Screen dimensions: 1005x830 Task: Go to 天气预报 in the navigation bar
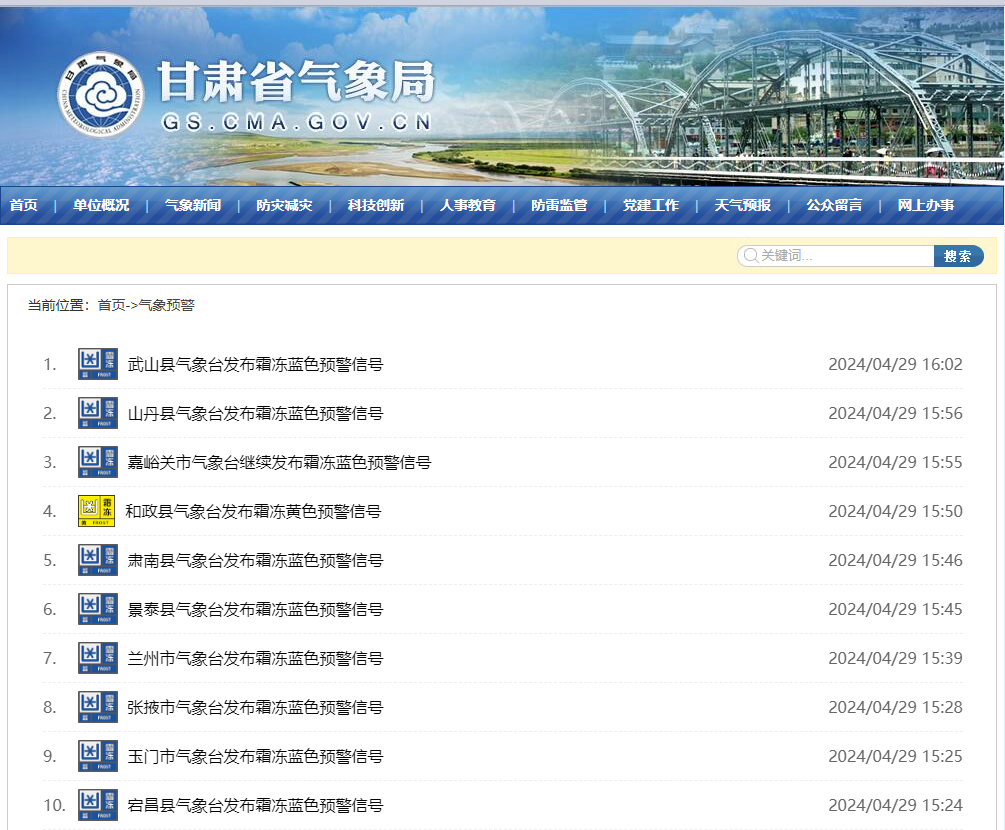pyautogui.click(x=743, y=205)
